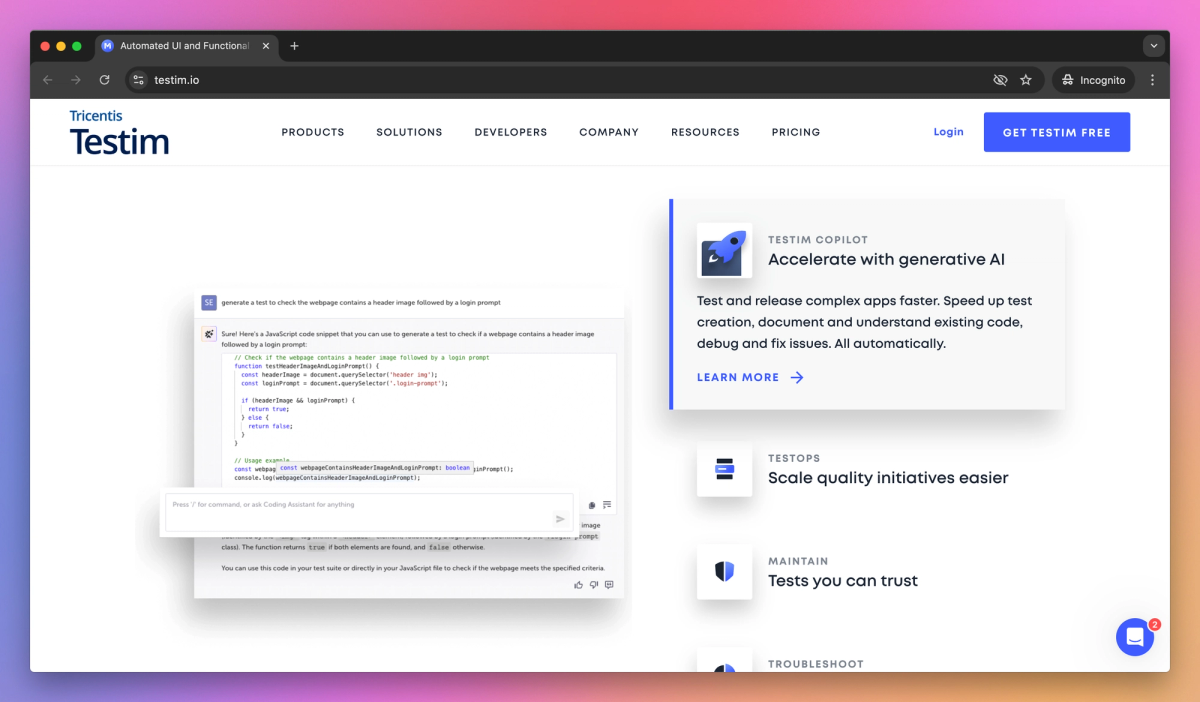The width and height of the screenshot is (1200, 702).
Task: Go back using the browser back arrow
Action: pos(47,80)
